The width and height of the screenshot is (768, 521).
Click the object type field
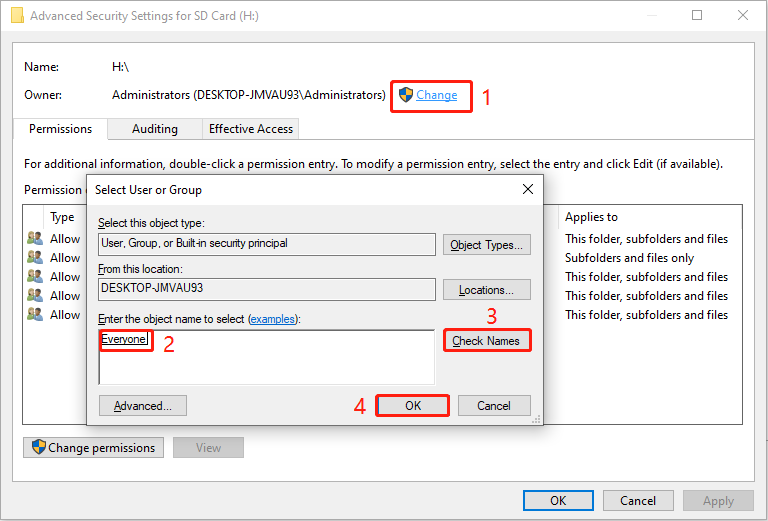(266, 244)
